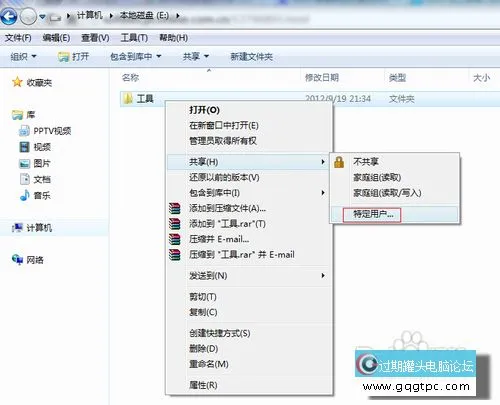Select 计算机 in the navigation pane
This screenshot has height=405, width=500.
click(32, 228)
